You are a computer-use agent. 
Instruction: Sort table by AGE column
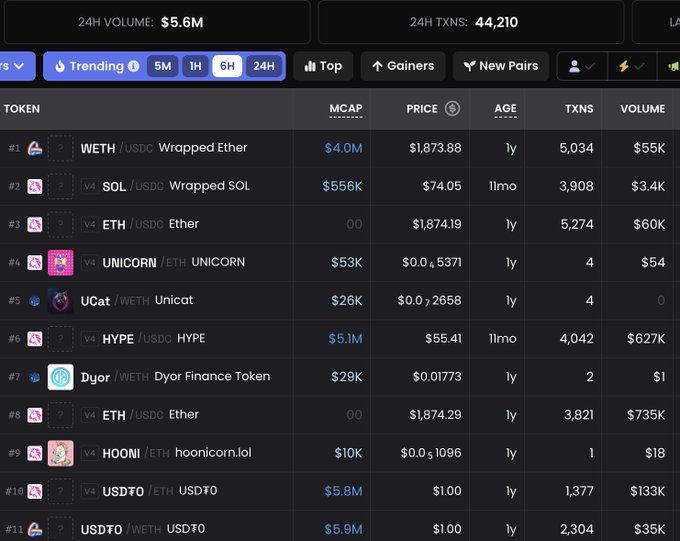tap(505, 109)
